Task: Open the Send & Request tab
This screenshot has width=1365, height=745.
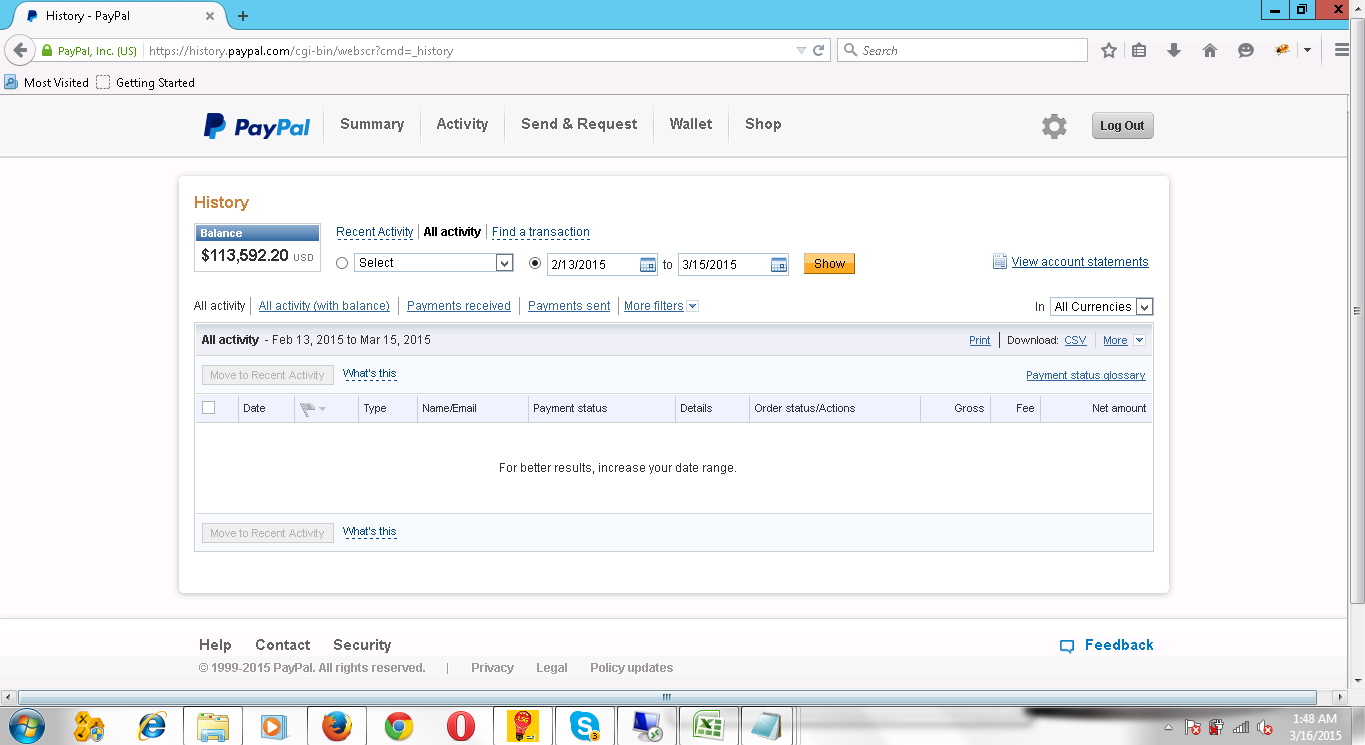Action: pyautogui.click(x=579, y=124)
